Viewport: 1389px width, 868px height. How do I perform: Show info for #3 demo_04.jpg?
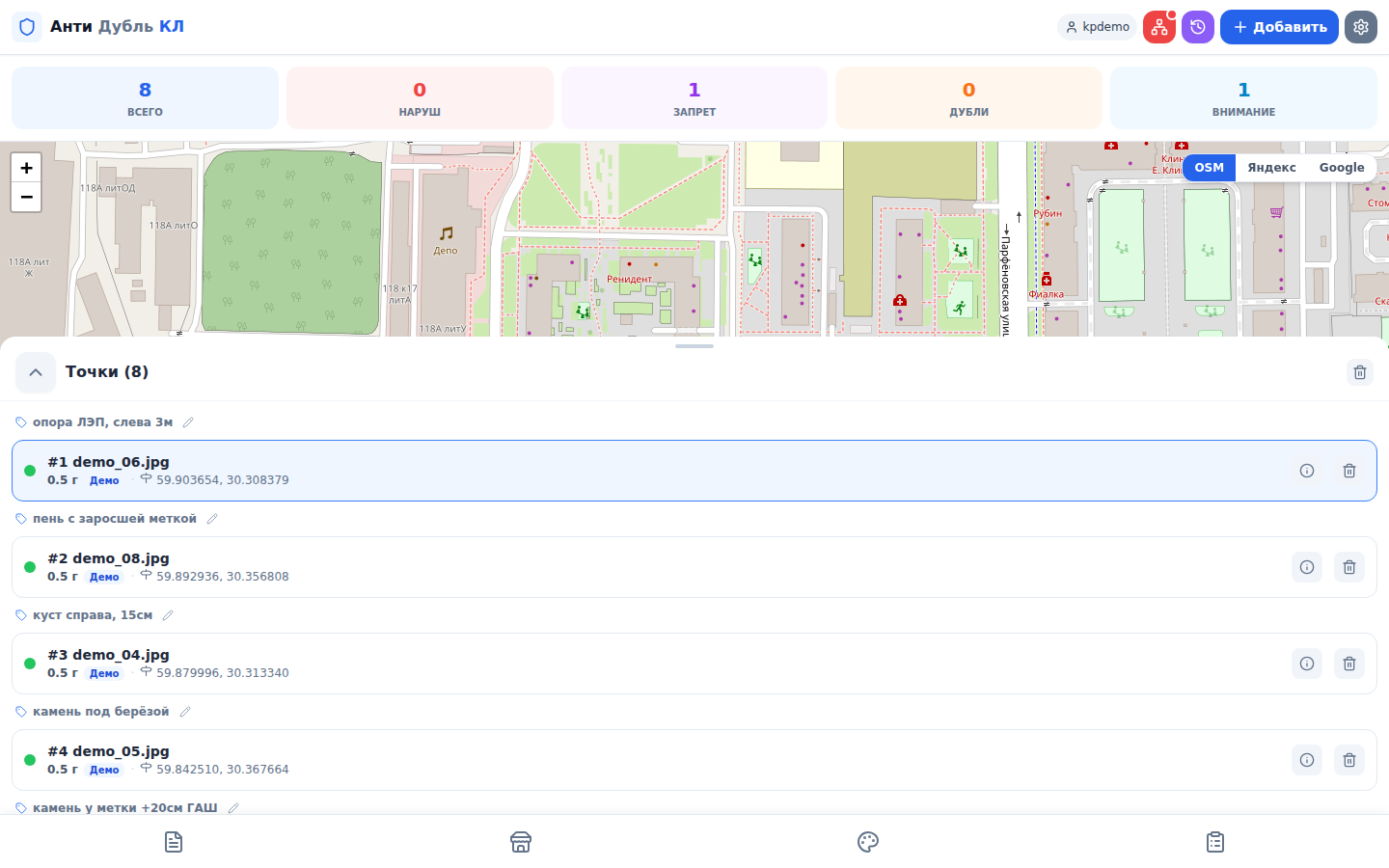pos(1307,664)
